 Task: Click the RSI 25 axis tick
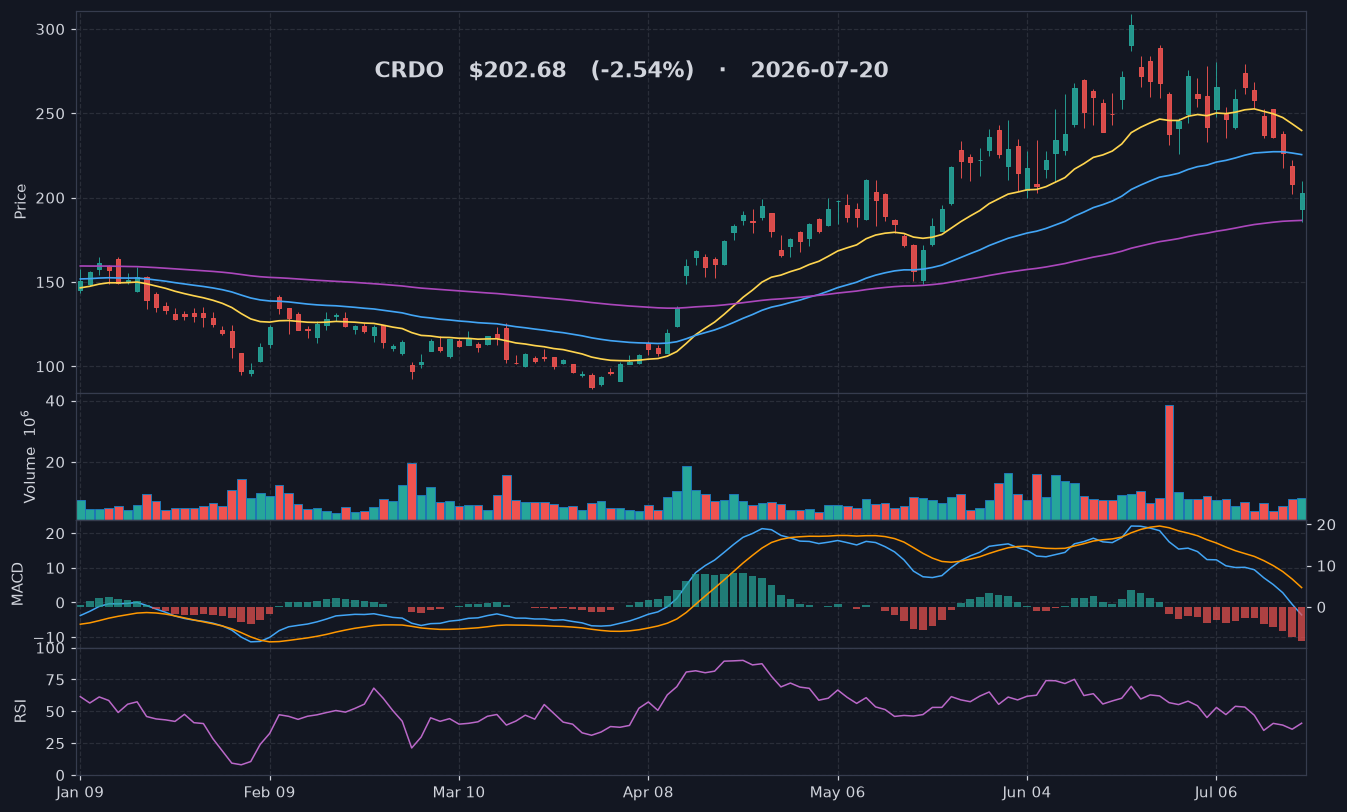(56, 744)
